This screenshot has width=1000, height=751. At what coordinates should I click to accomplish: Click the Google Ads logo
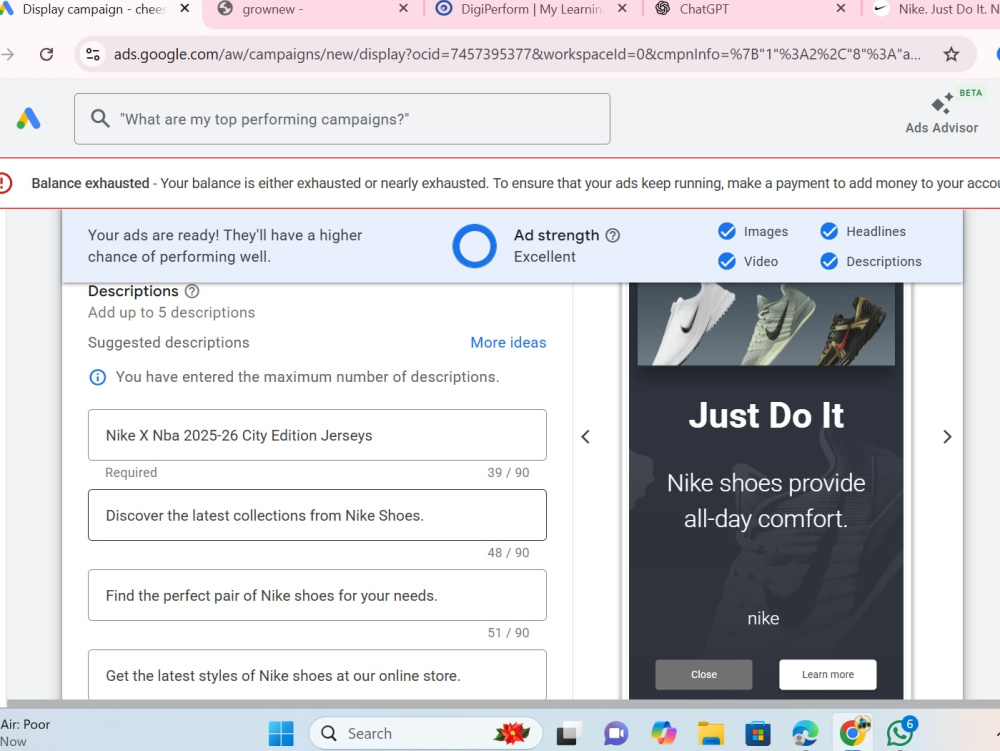click(x=29, y=119)
